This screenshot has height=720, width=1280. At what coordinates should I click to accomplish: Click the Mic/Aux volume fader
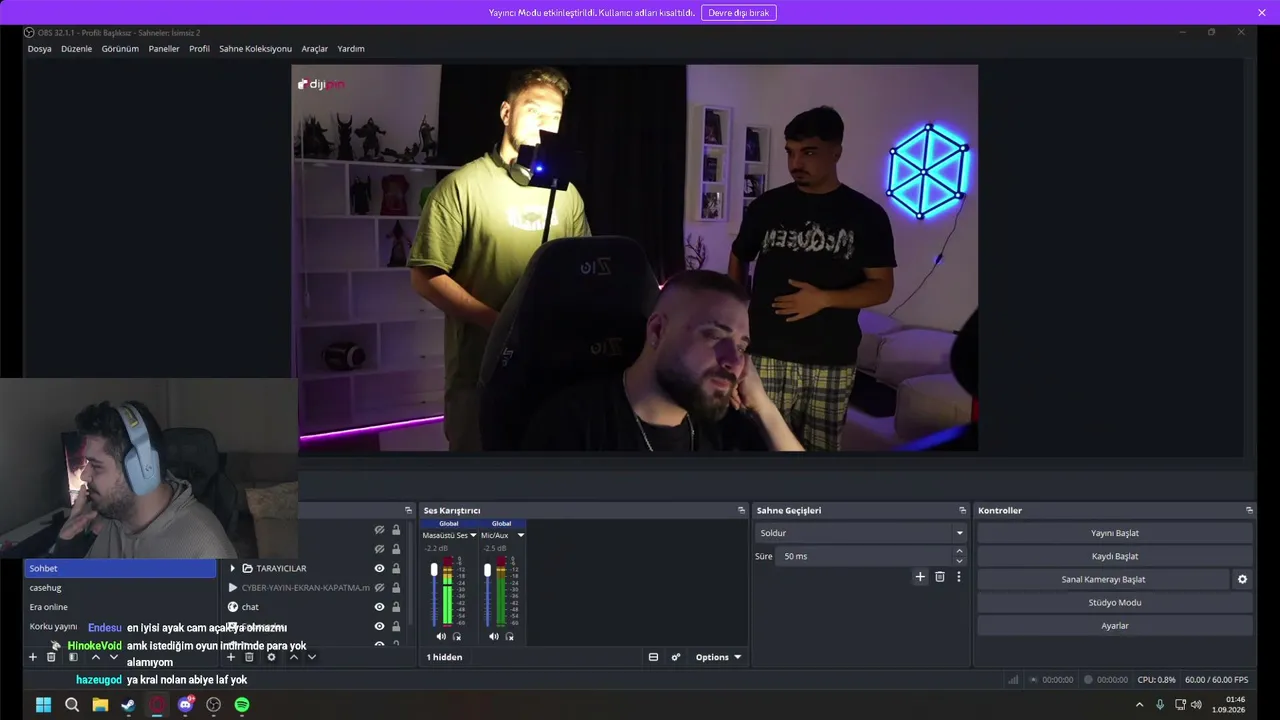click(487, 570)
